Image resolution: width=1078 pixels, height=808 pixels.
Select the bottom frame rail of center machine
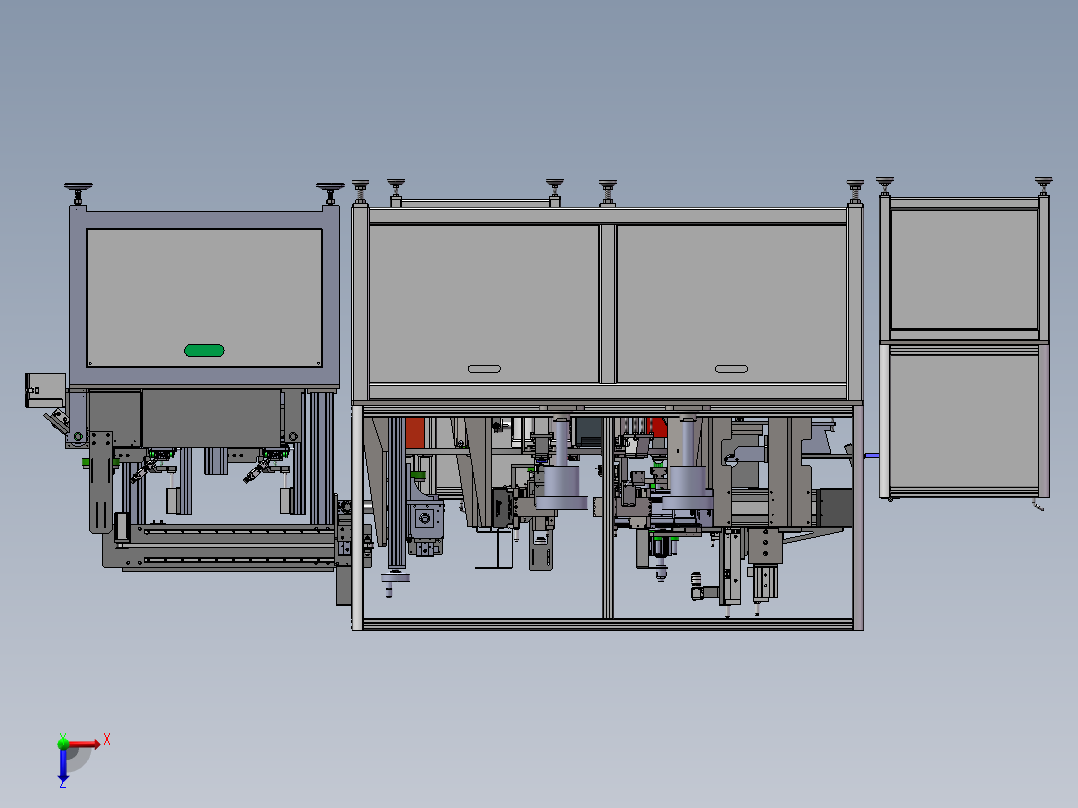click(608, 624)
